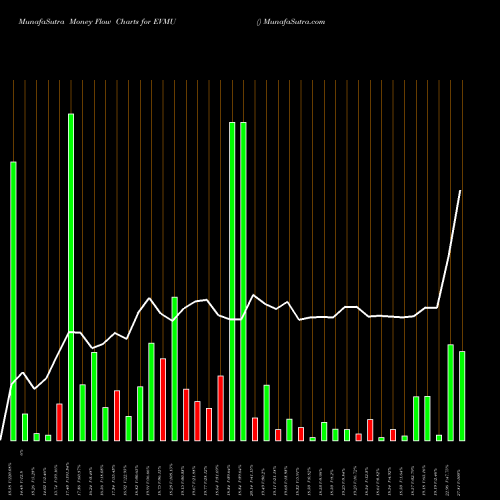Image resolution: width=500 pixels, height=500 pixels.
Task: Click the second-to-last green bar
Action: tap(451, 392)
